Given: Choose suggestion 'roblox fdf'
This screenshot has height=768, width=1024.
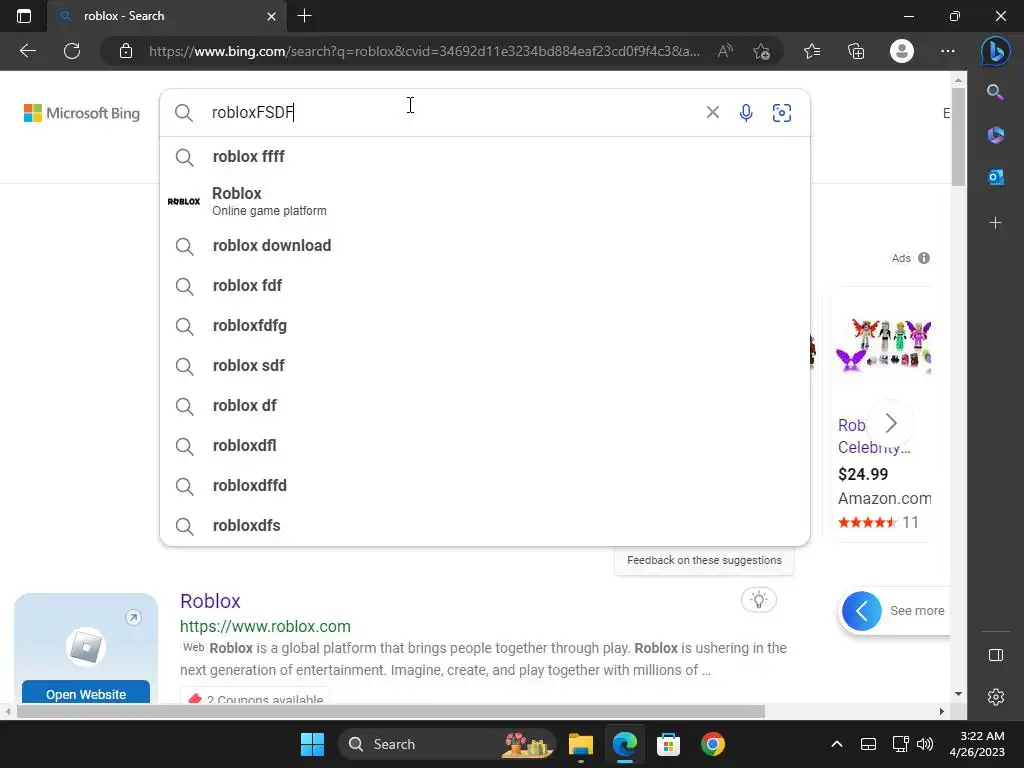Looking at the screenshot, I should coord(485,285).
